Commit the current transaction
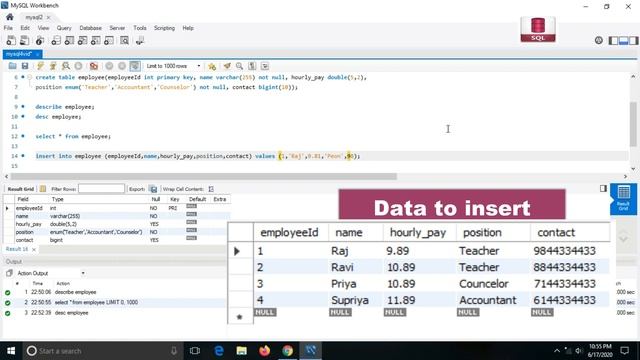Image resolution: width=640 pixels, height=360 pixels. pyautogui.click(x=109, y=66)
